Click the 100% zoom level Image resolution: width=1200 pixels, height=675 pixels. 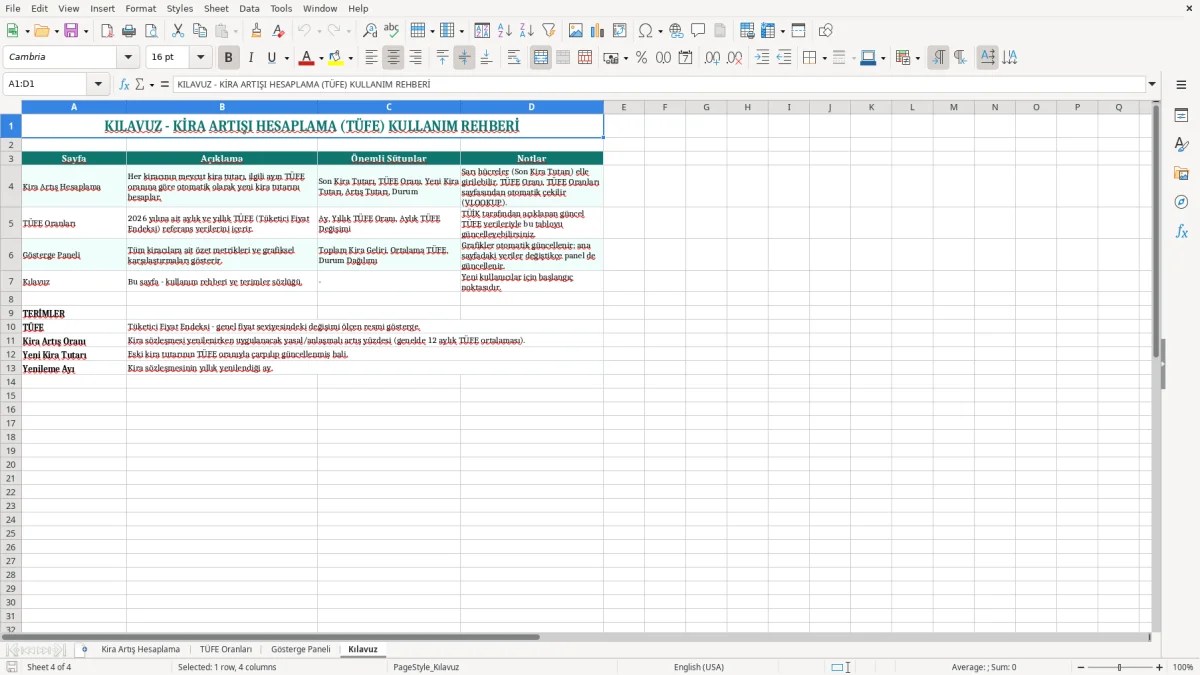(1183, 667)
